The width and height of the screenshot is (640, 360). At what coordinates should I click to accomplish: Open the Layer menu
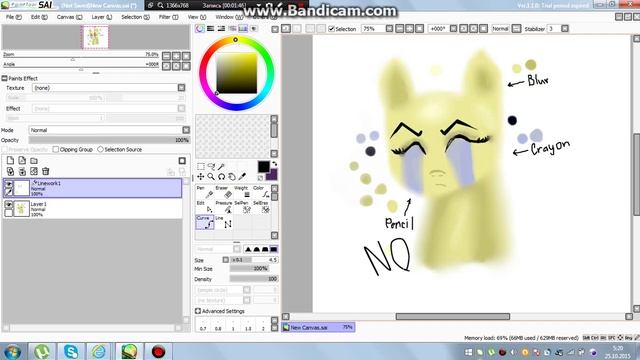102,17
